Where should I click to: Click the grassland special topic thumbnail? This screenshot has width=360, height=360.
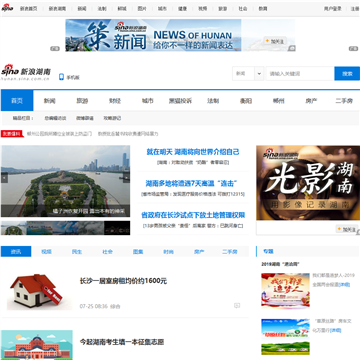[285, 337]
